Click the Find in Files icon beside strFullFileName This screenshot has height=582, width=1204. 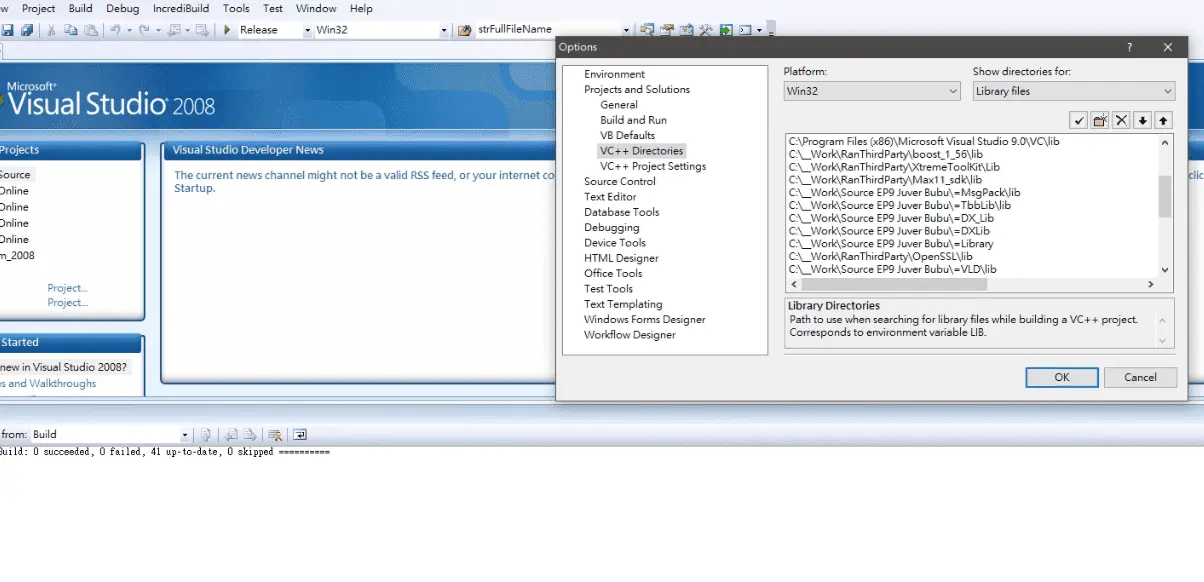pyautogui.click(x=464, y=30)
